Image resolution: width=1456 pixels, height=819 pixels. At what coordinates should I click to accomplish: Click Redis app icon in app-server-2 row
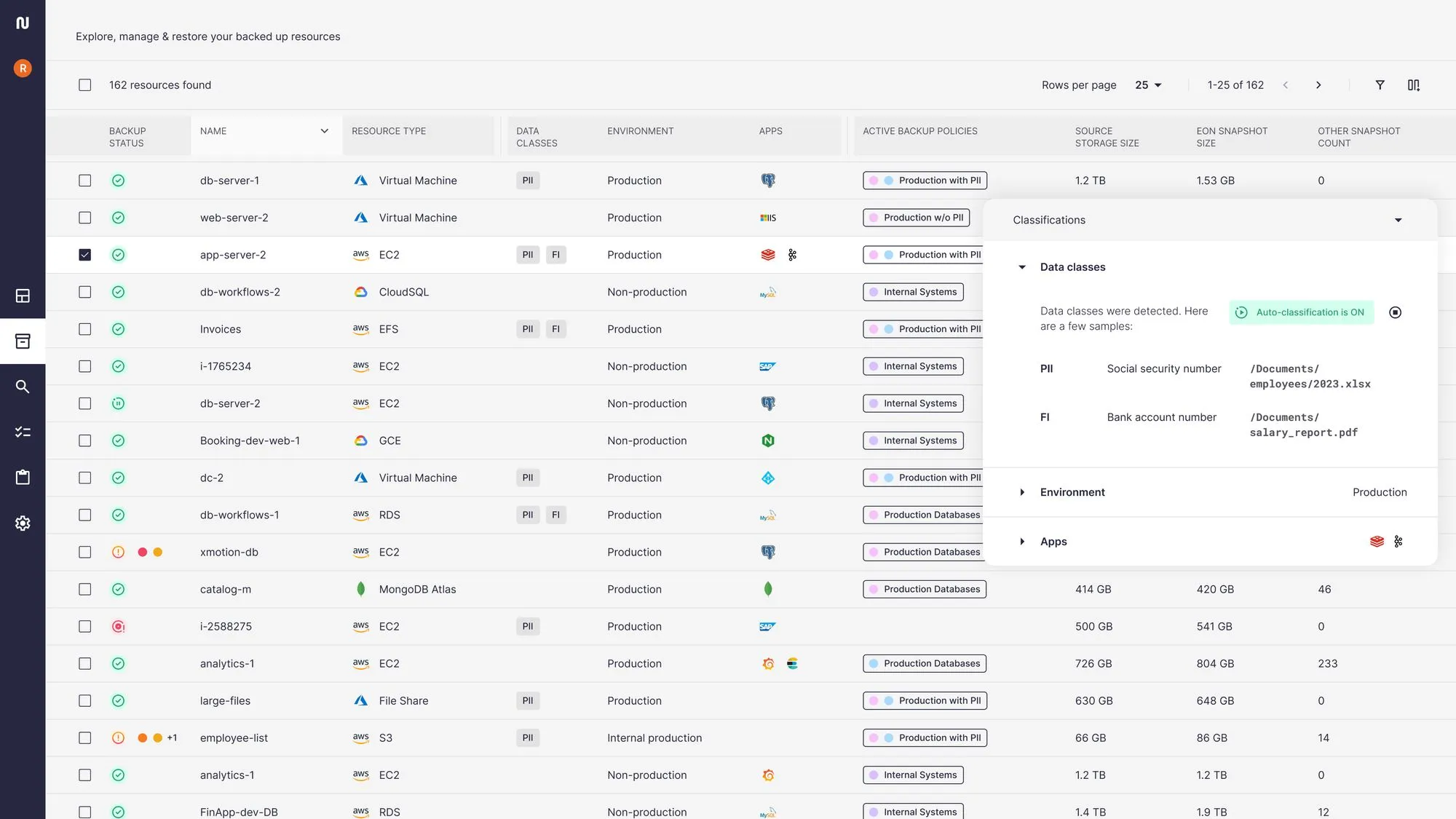coord(768,255)
